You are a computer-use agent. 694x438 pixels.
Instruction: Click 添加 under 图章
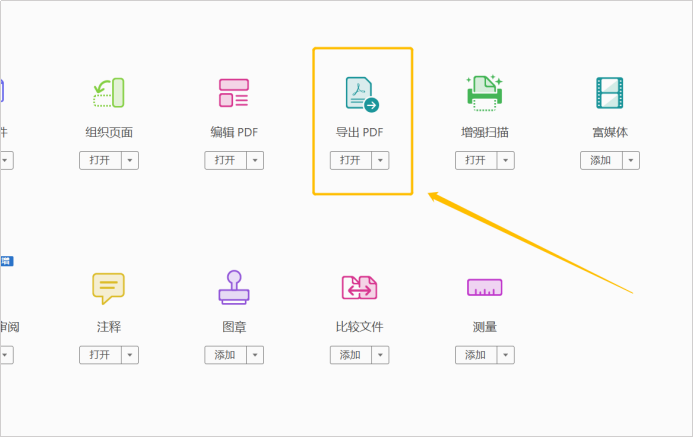point(225,355)
